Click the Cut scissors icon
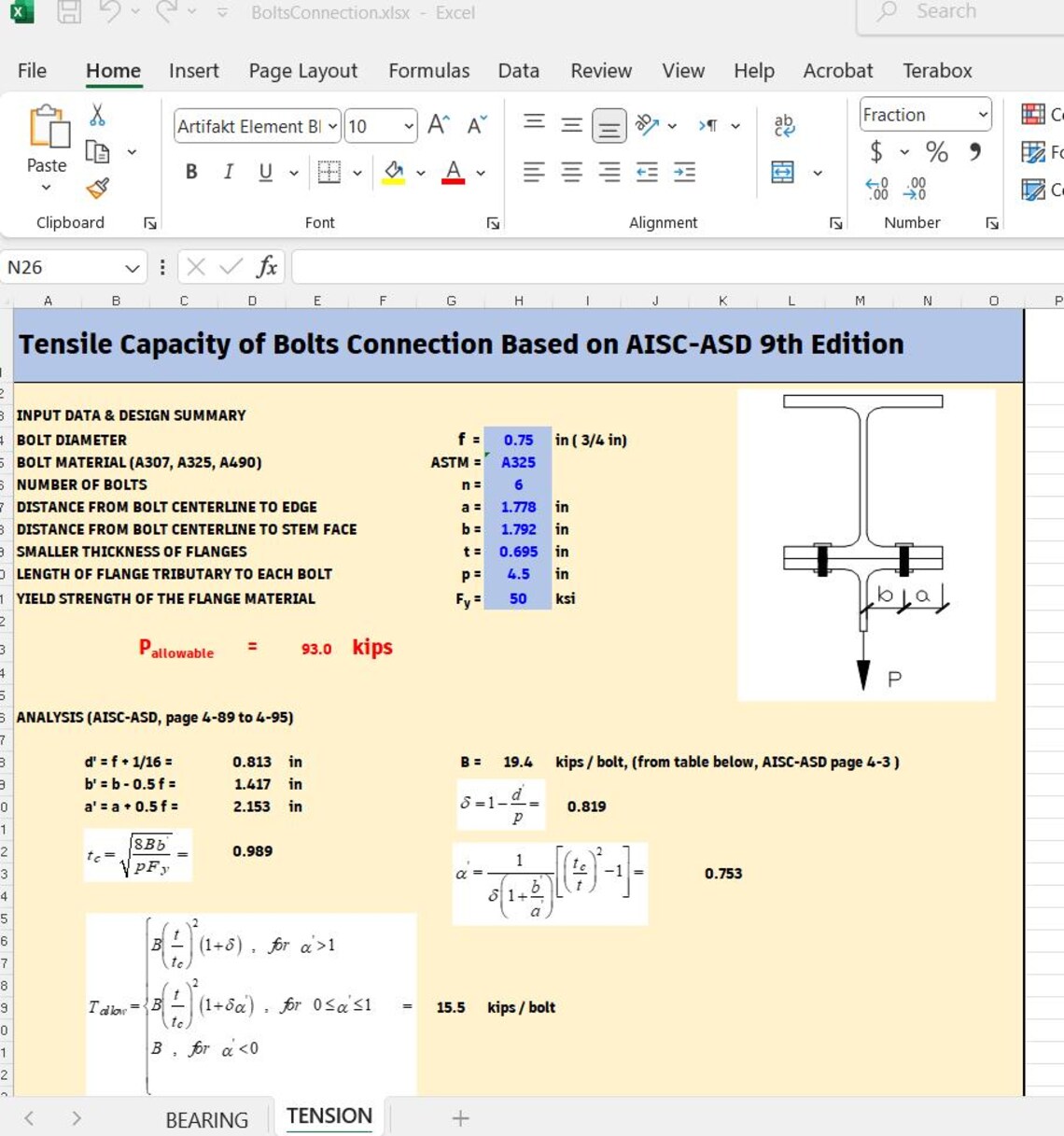Screen dimensions: 1064x1136 pos(97,115)
